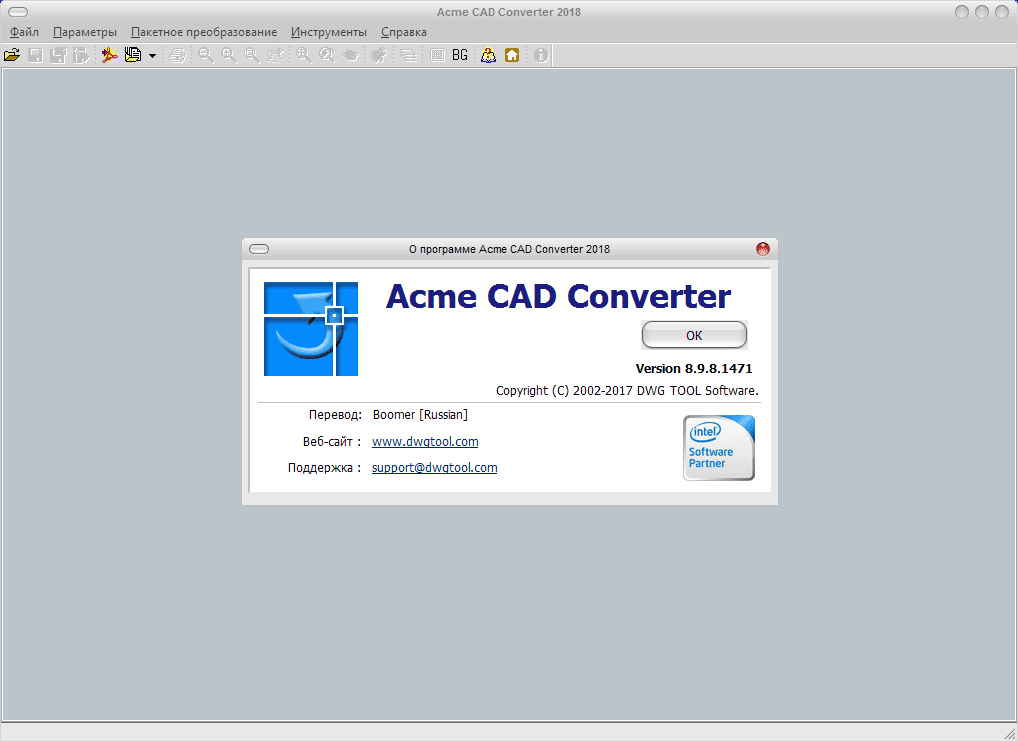1018x742 pixels.
Task: Click the third magnifier zoom window icon
Action: click(252, 55)
